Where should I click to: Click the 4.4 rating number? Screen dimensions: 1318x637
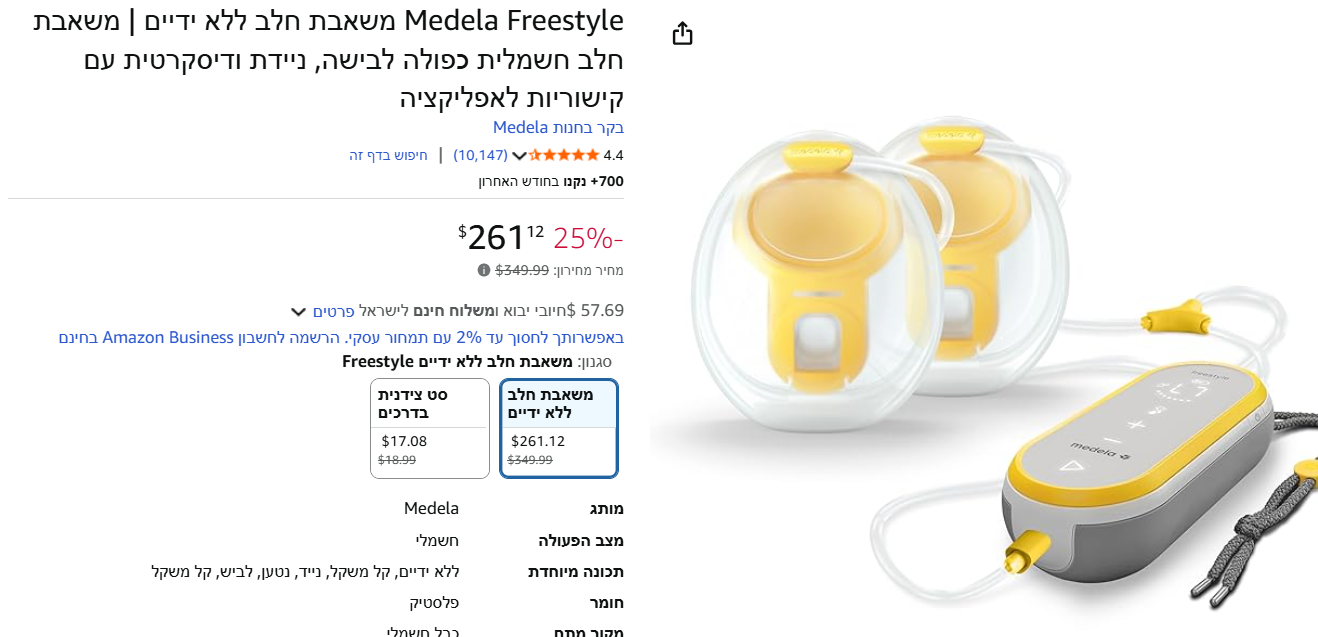pyautogui.click(x=613, y=155)
